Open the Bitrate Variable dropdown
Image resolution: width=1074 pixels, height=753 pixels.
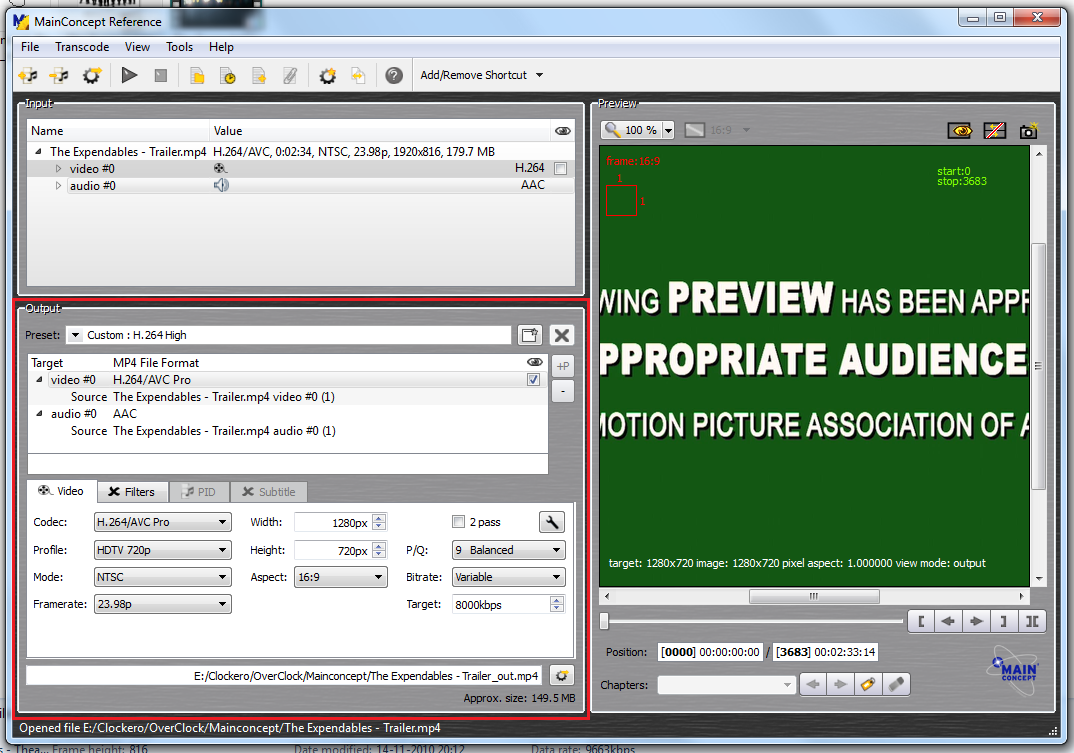(x=508, y=578)
